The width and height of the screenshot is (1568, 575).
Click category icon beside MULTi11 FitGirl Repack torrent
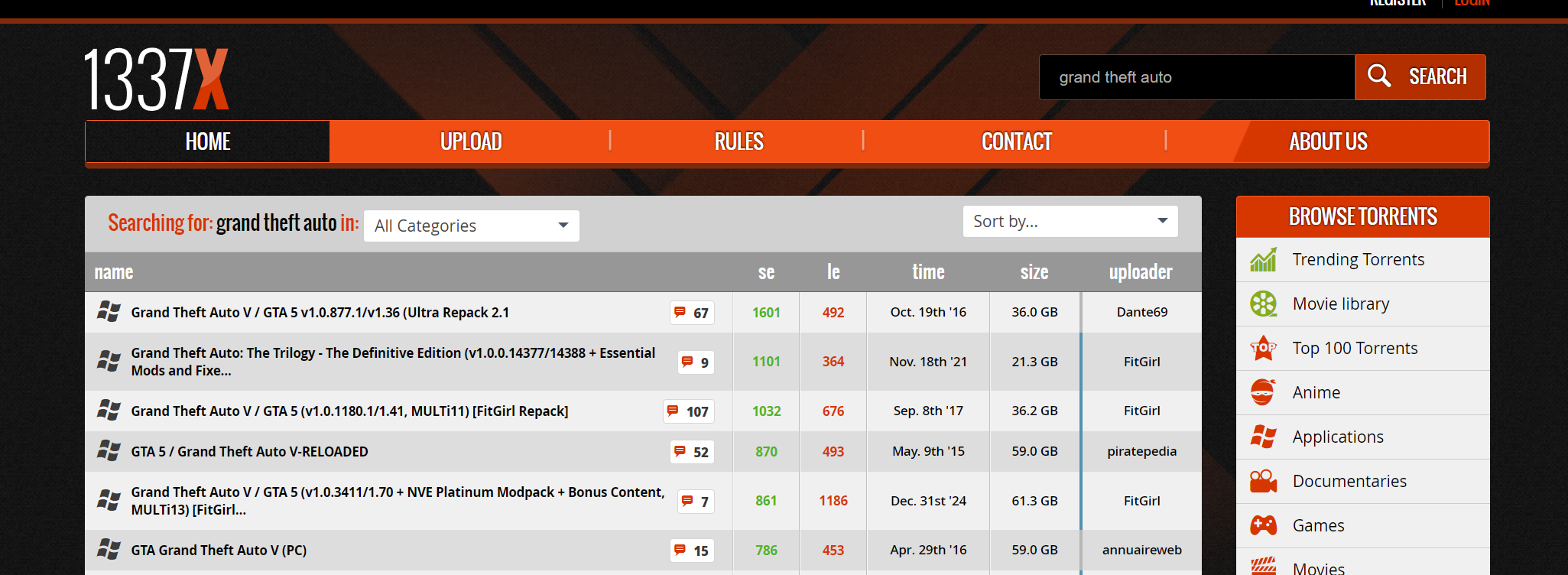(109, 411)
